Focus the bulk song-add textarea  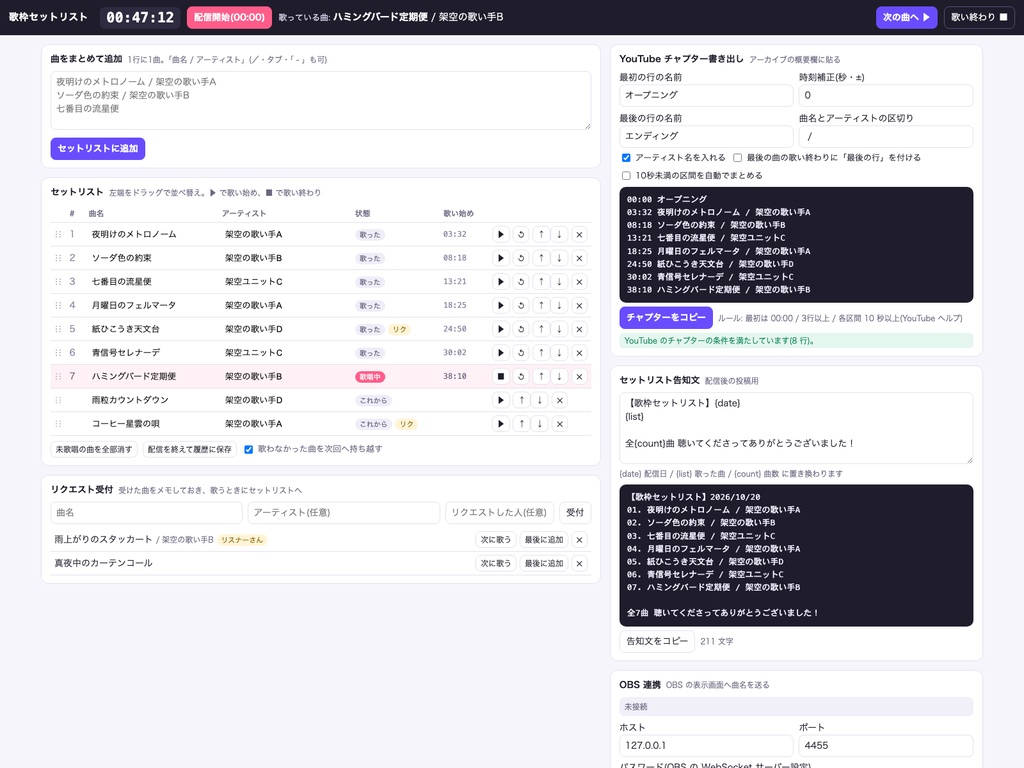point(321,100)
